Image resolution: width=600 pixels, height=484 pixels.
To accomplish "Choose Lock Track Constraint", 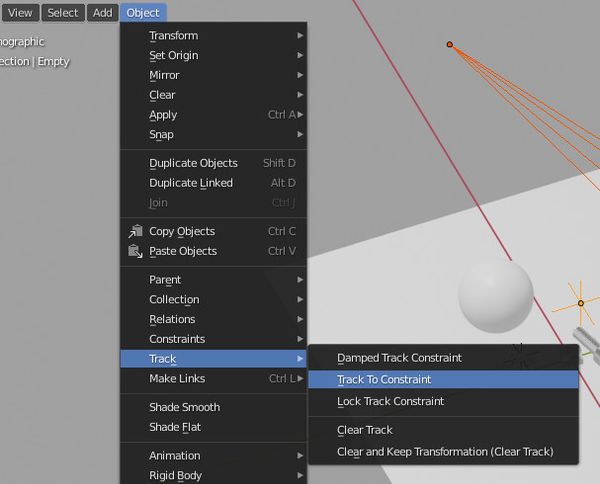I will (443, 401).
